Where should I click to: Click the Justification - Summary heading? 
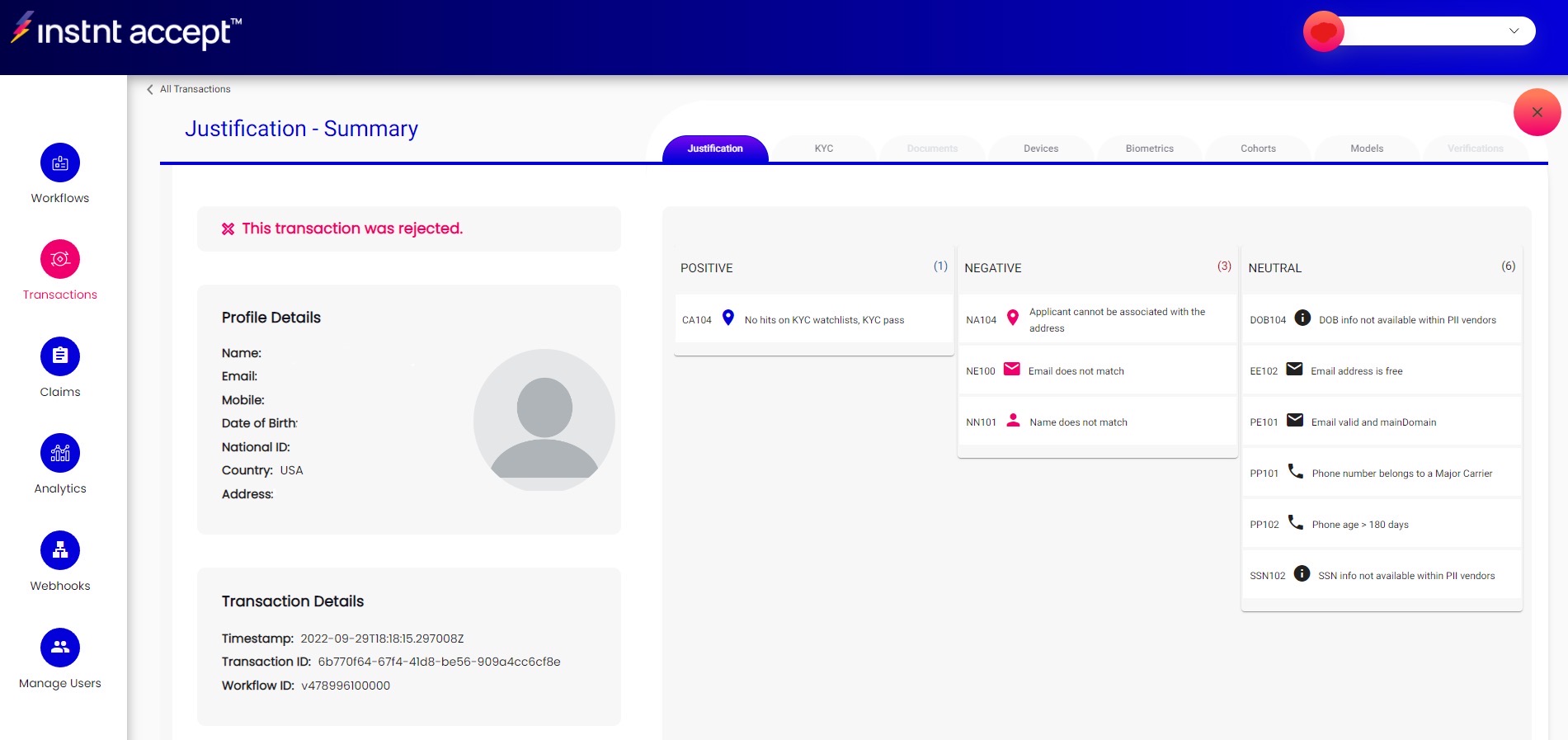(x=301, y=129)
